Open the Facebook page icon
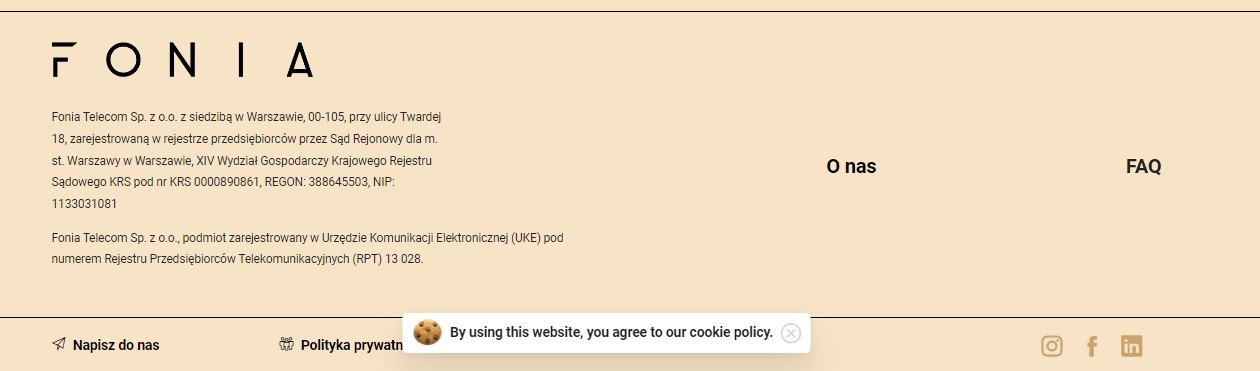The image size is (1260, 371). click(1092, 346)
